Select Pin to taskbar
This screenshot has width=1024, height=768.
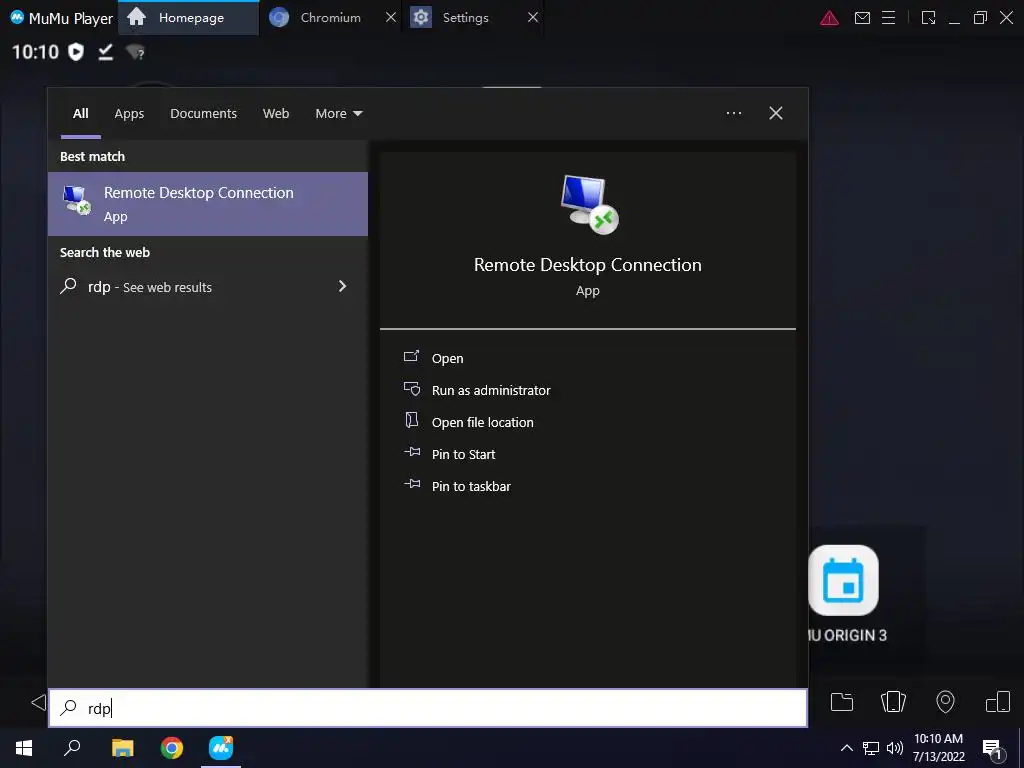(471, 486)
